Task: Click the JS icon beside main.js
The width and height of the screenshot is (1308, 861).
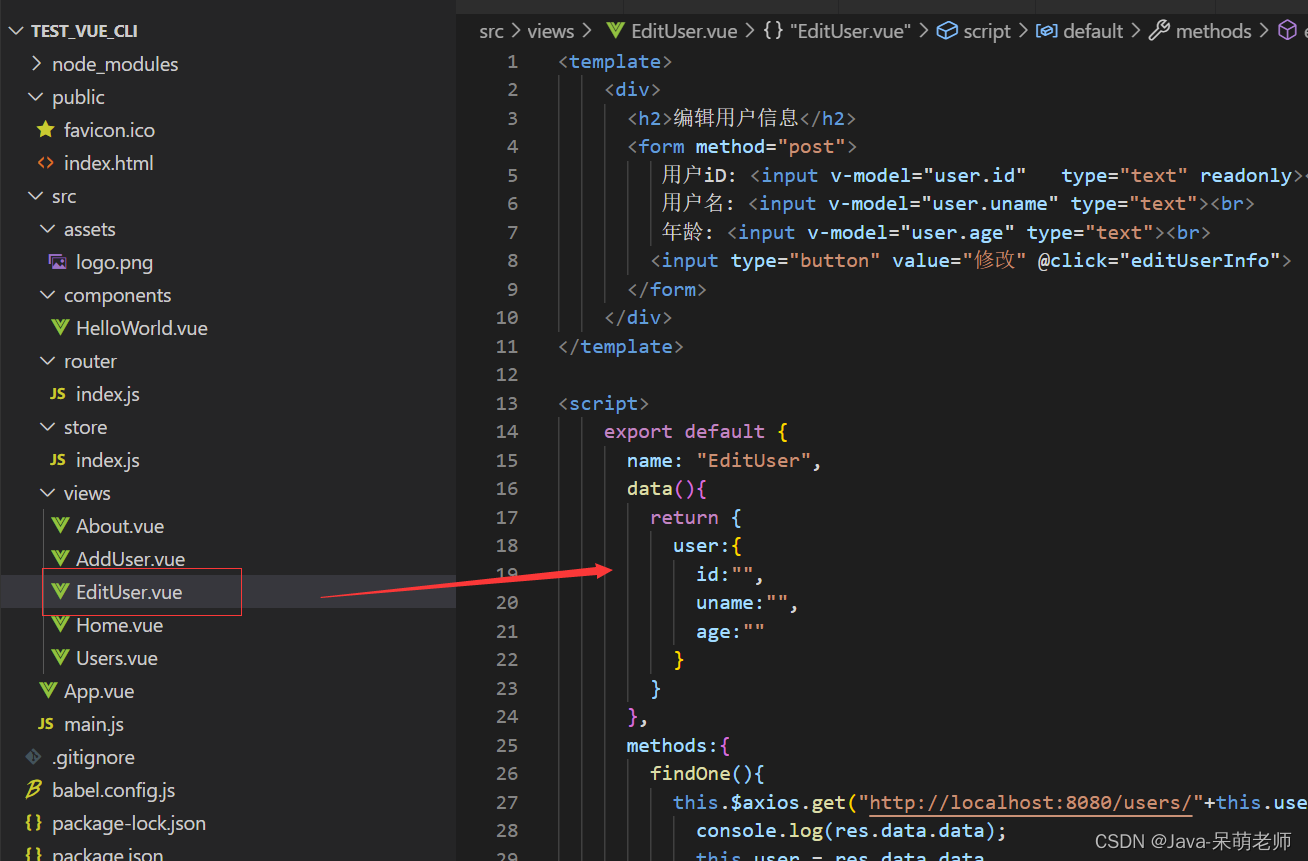Action: coord(45,724)
